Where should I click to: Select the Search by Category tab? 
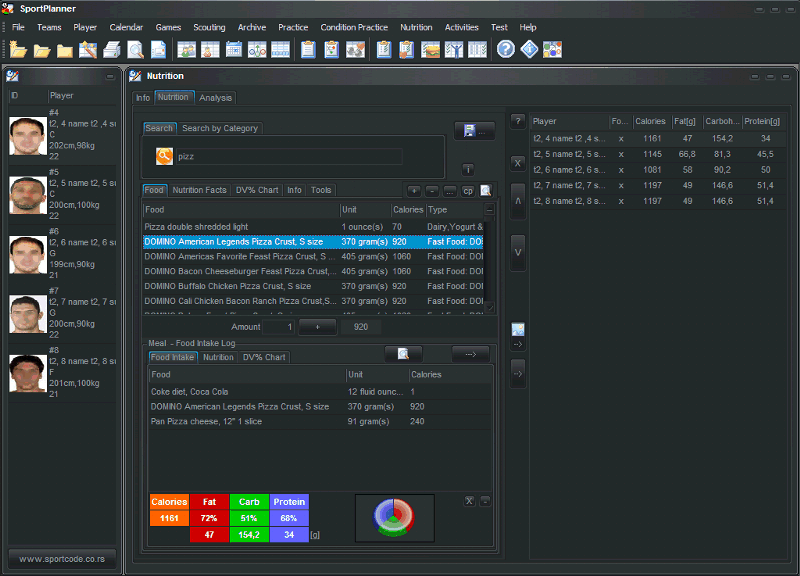click(220, 129)
